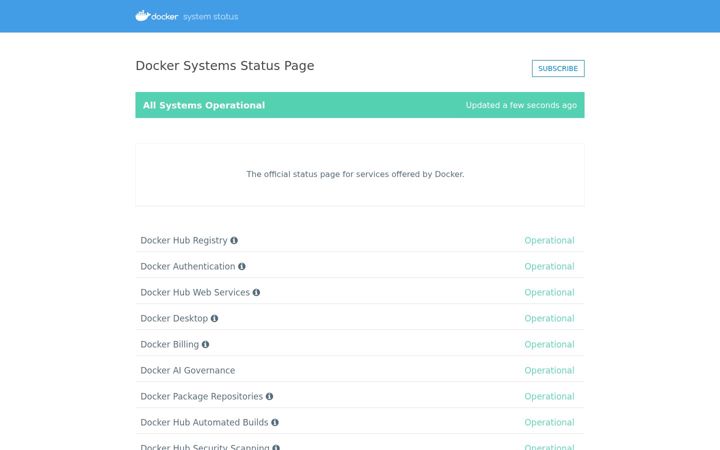Open info icon beside Docker Hub Web Services

[x=256, y=292]
